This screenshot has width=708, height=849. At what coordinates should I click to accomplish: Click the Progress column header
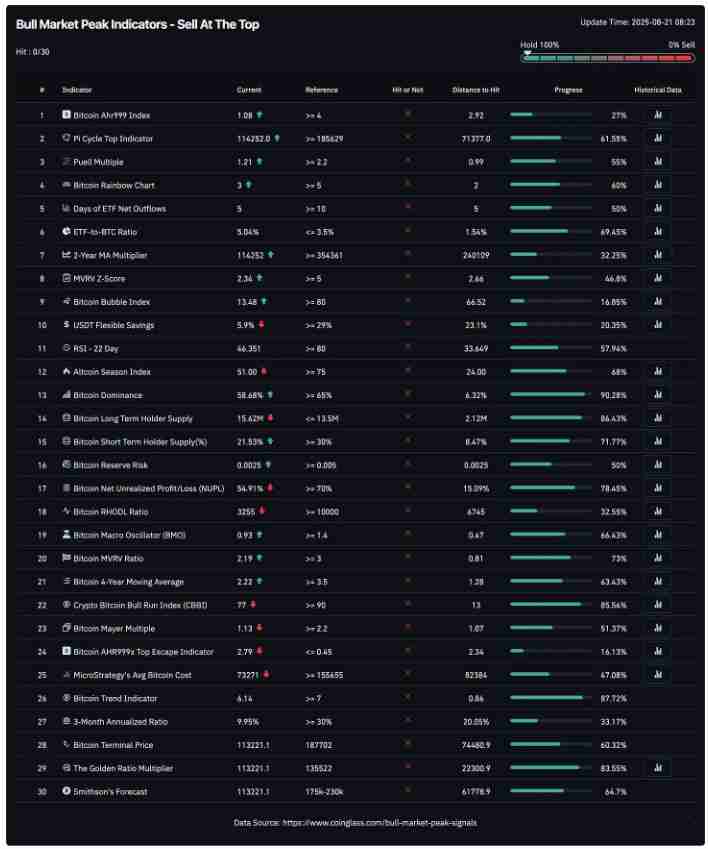click(x=568, y=90)
